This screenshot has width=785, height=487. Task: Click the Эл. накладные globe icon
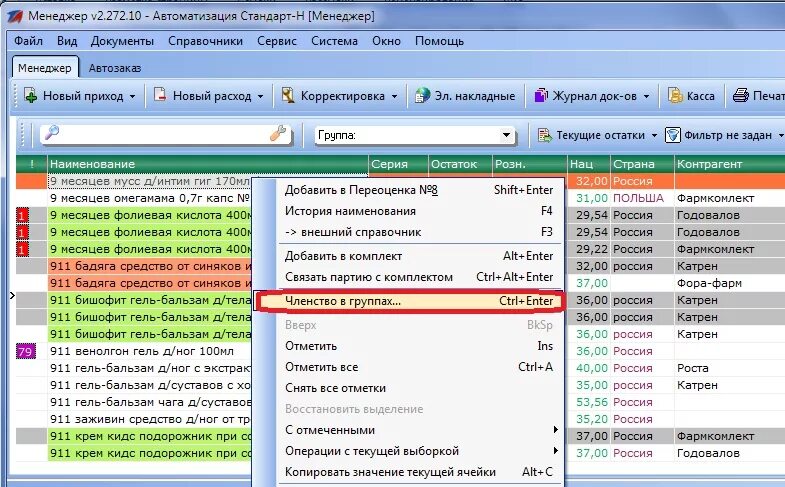click(423, 95)
